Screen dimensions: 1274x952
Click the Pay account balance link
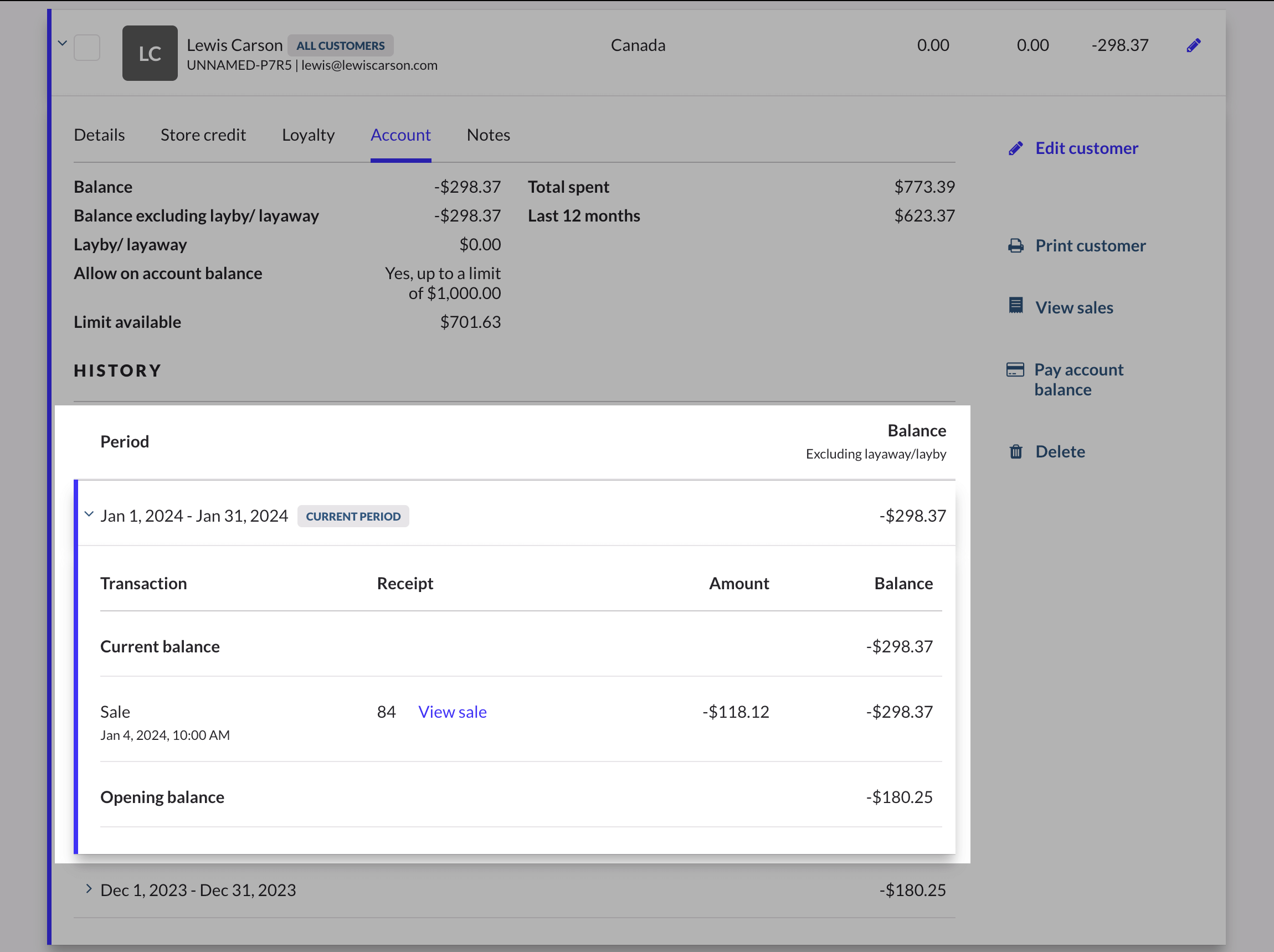pyautogui.click(x=1078, y=379)
